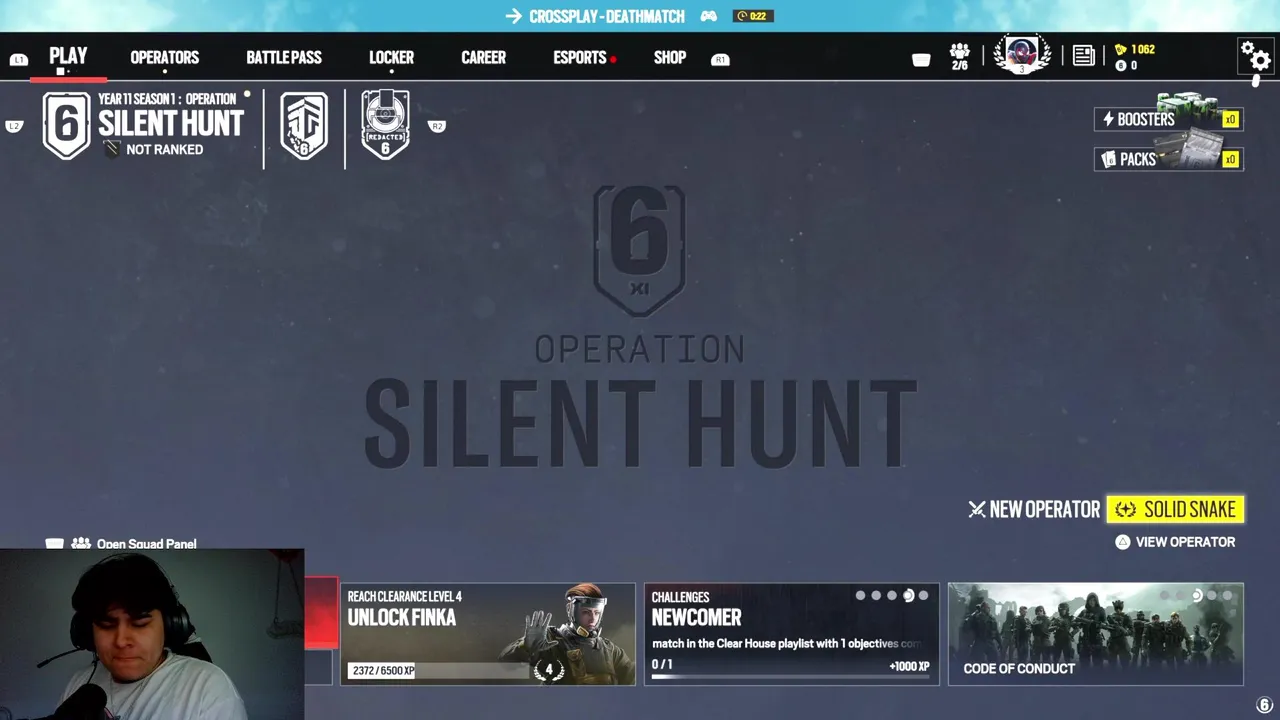Open the Operators tab

pos(165,58)
